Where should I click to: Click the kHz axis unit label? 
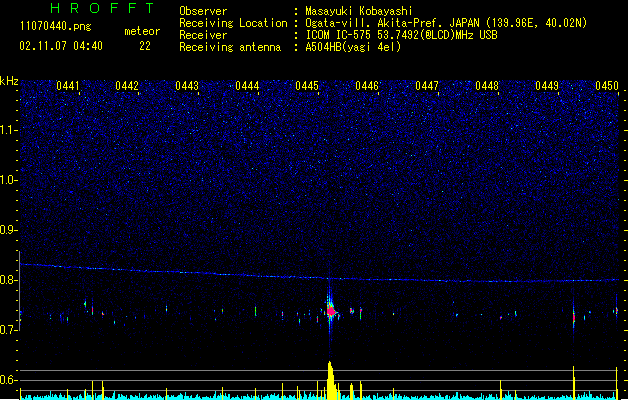point(9,81)
